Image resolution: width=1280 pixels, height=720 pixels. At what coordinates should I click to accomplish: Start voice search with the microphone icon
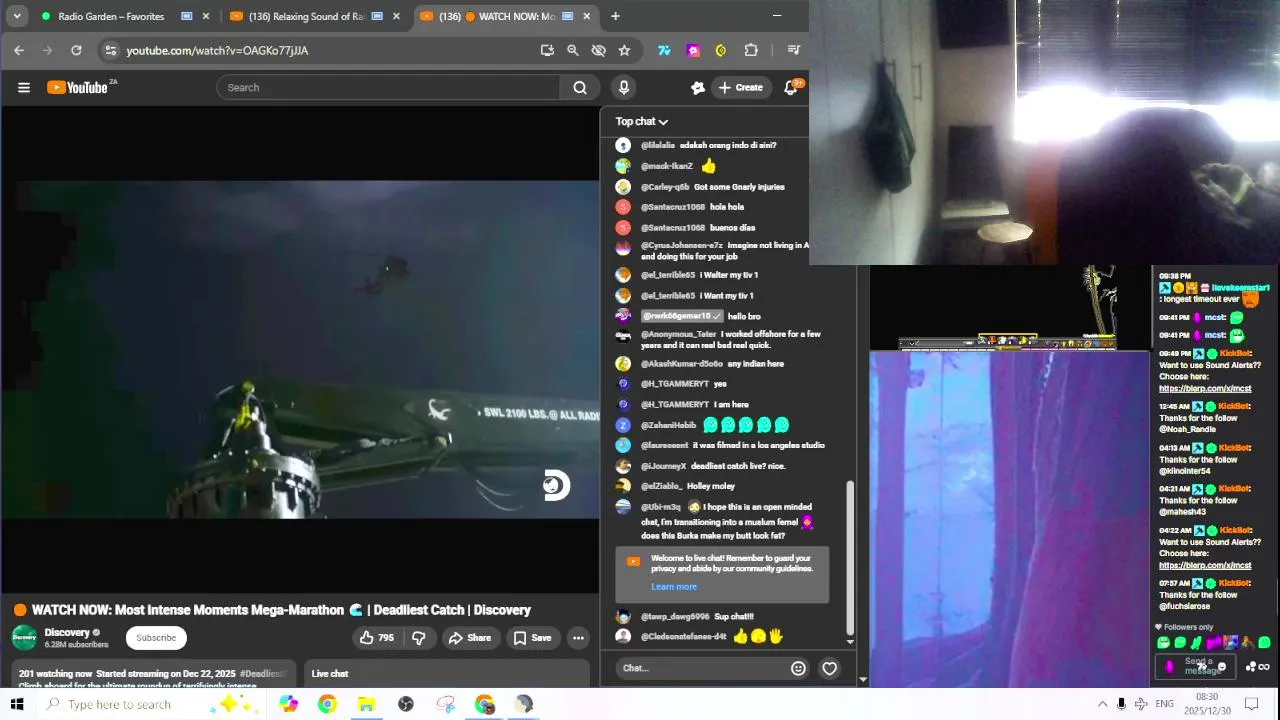click(624, 87)
